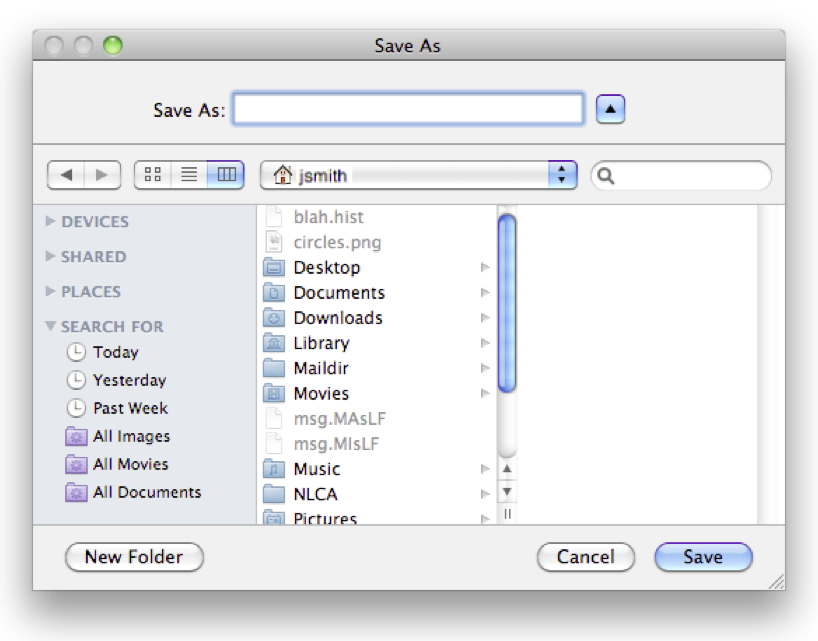Image resolution: width=818 pixels, height=641 pixels.
Task: Click the Documents folder name
Action: pos(339,293)
